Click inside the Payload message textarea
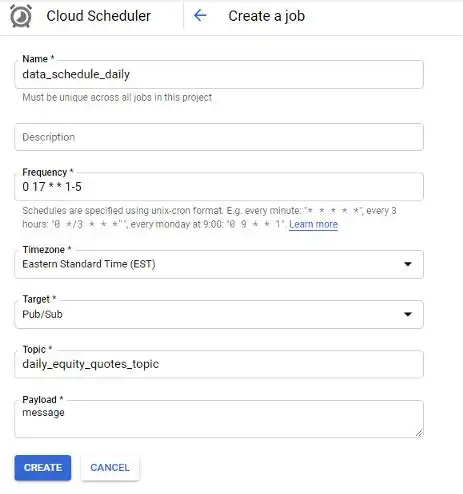The height and width of the screenshot is (494, 463). pyautogui.click(x=219, y=419)
